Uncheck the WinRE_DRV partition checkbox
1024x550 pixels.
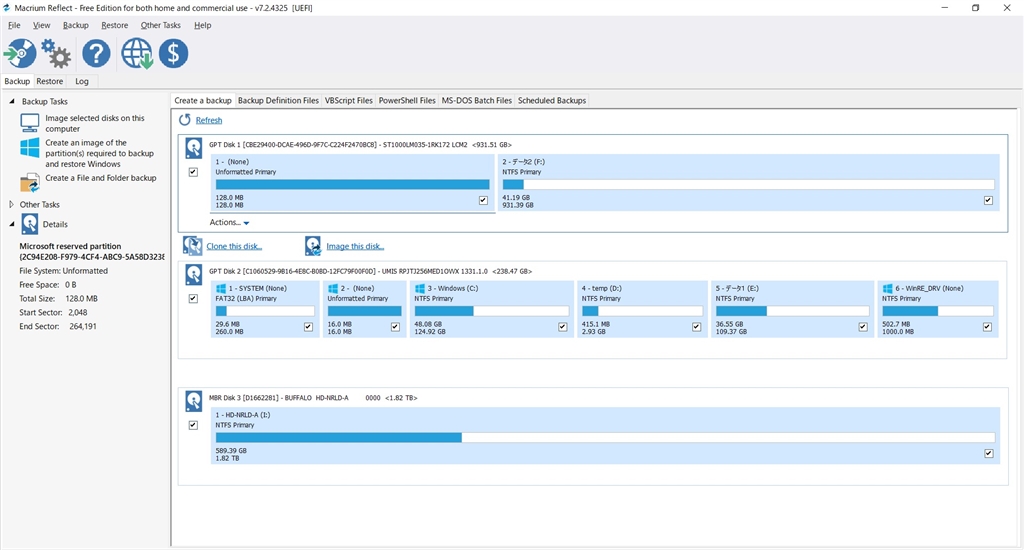click(987, 327)
